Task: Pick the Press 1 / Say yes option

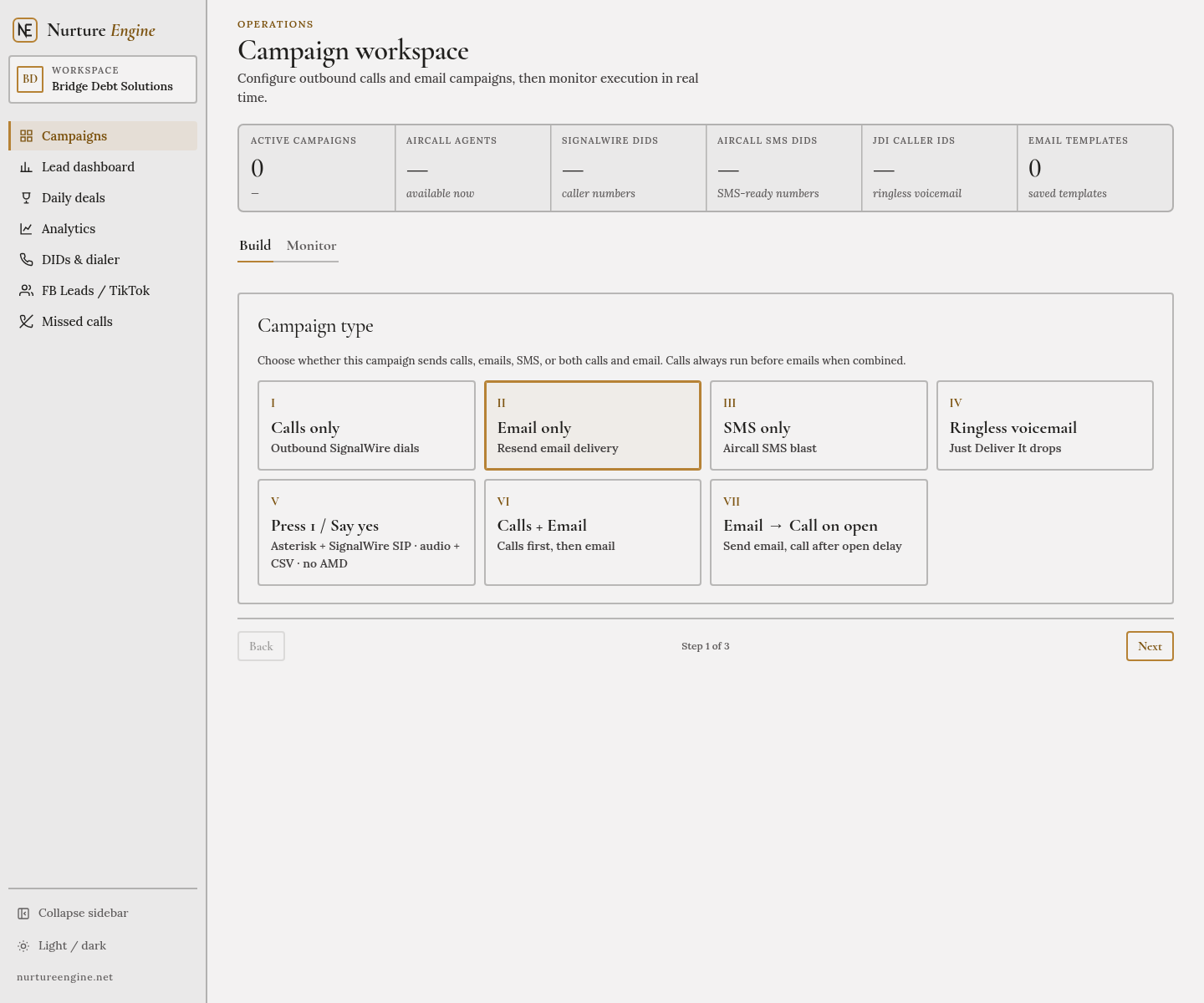Action: tap(366, 532)
